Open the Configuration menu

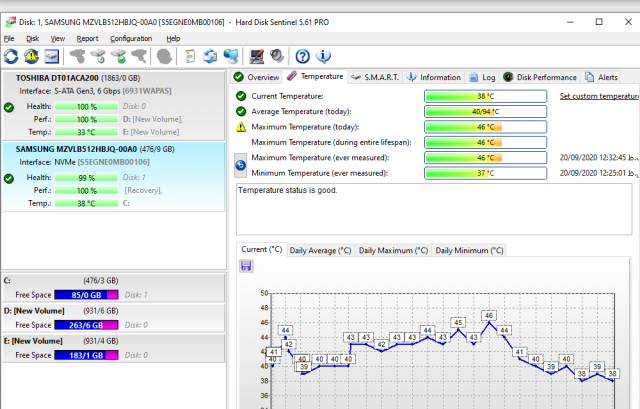131,38
